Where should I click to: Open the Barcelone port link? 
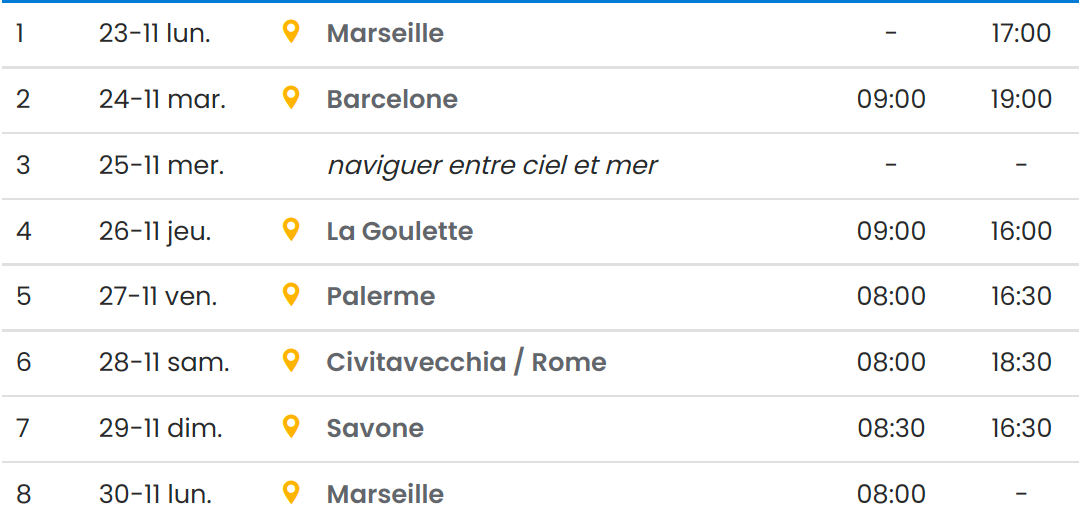[392, 99]
